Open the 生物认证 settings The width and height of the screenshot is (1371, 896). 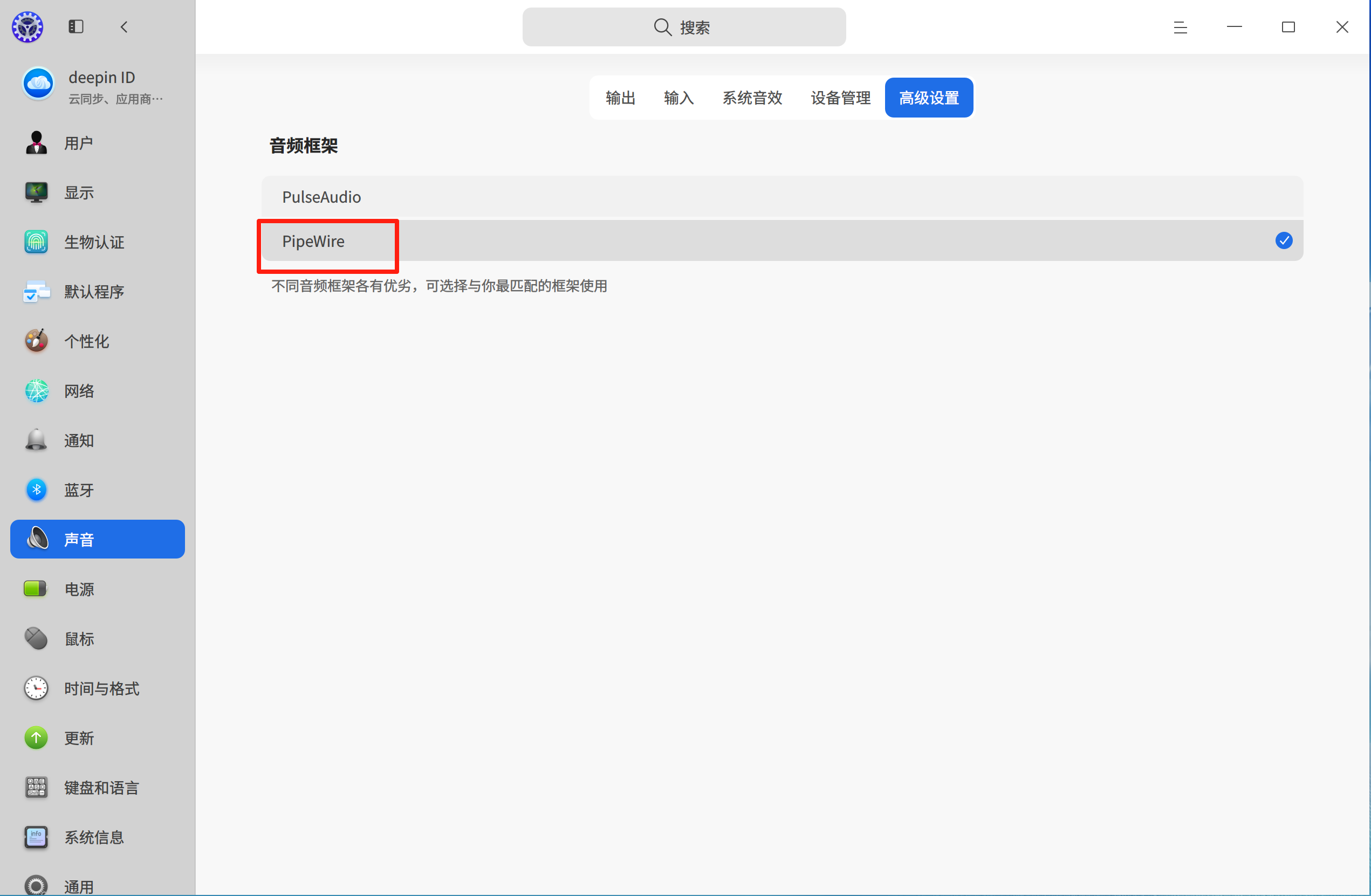click(98, 242)
